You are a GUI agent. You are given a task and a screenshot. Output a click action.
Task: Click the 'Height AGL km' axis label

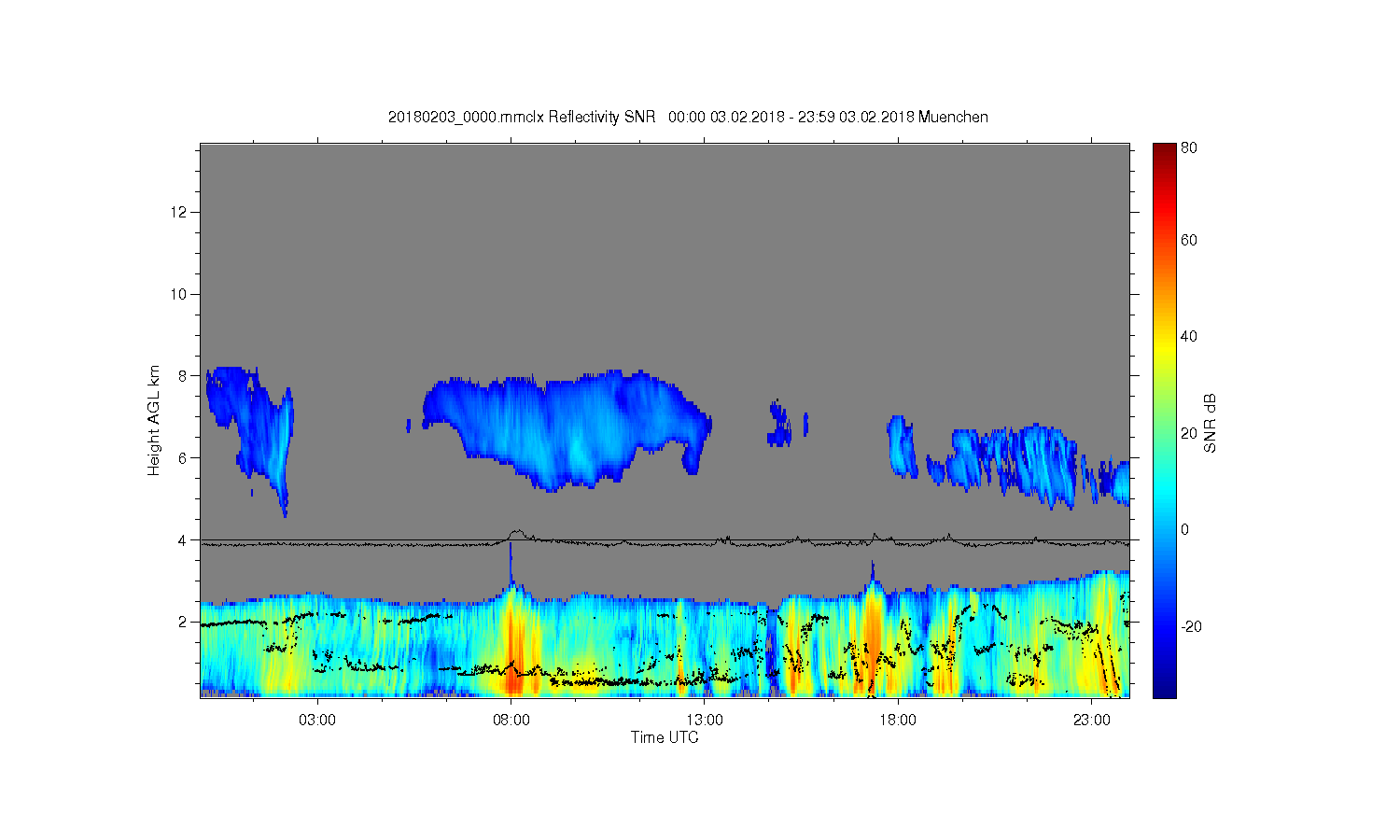coord(153,420)
